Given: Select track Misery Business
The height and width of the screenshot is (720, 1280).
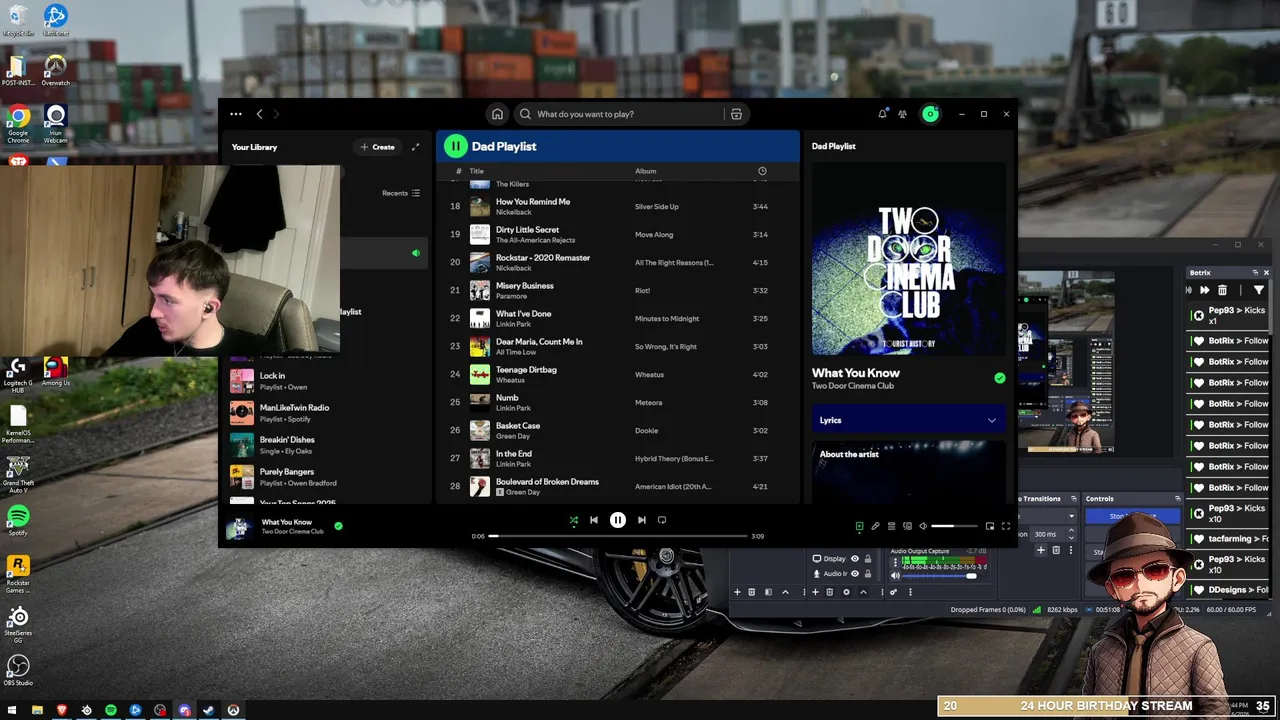Looking at the screenshot, I should point(618,290).
